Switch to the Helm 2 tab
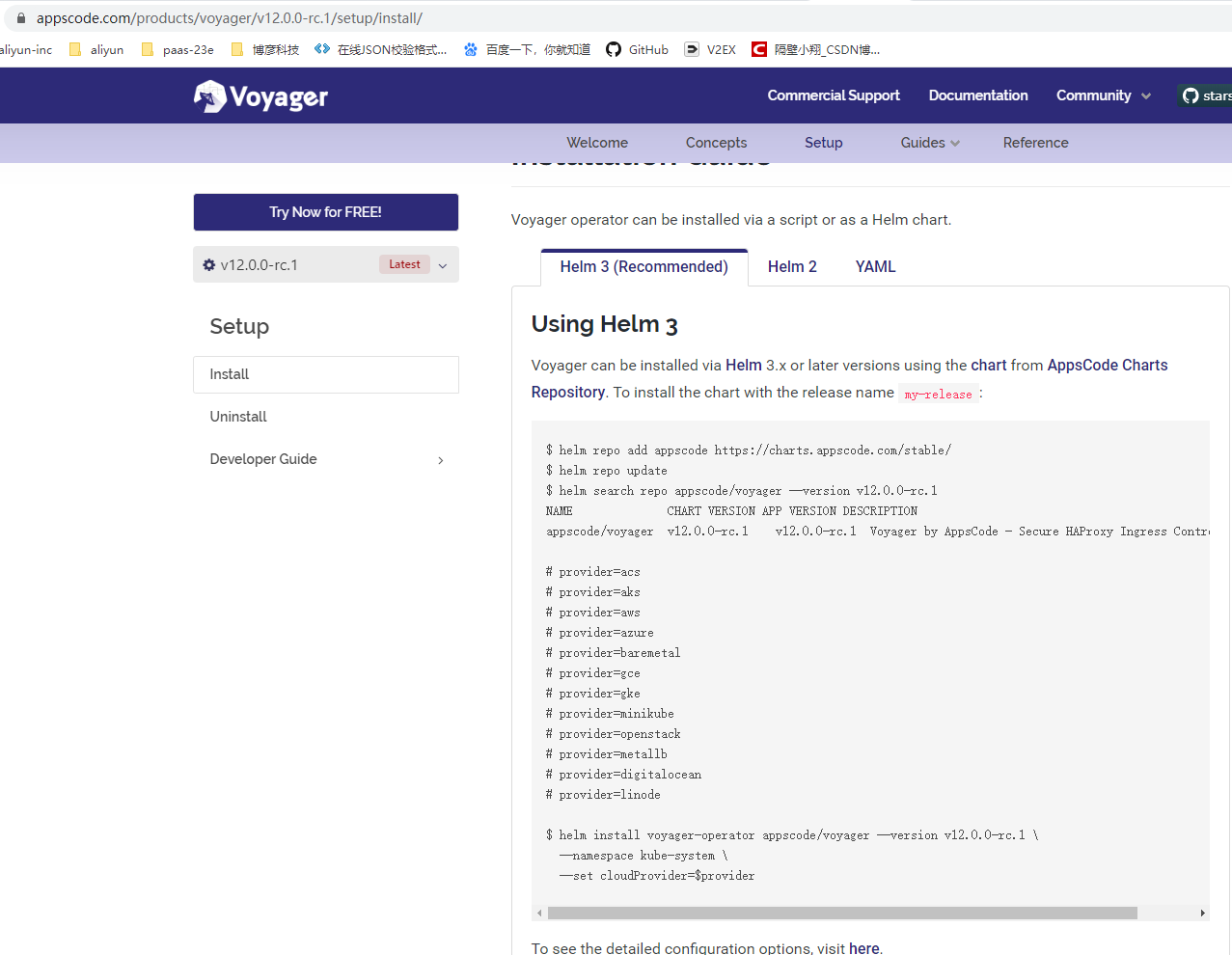Viewport: 1232px width, 955px height. (x=792, y=267)
